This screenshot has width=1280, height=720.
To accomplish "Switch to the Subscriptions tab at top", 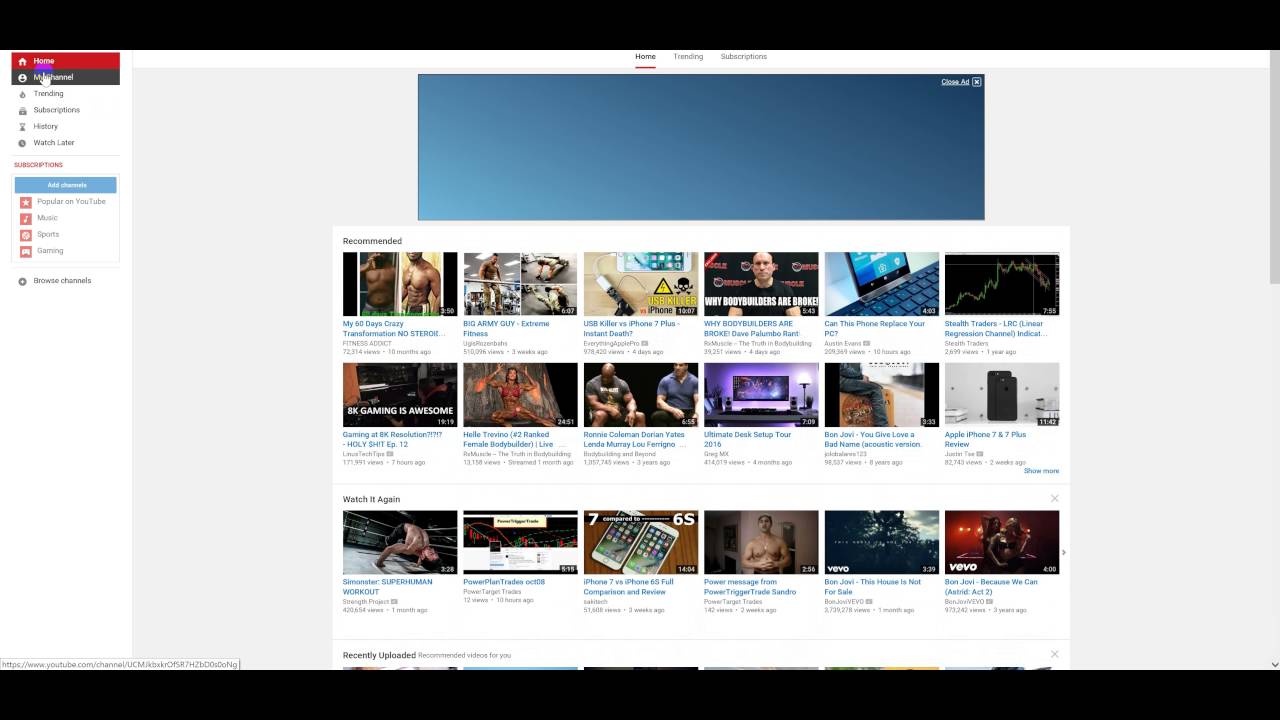I will tap(744, 57).
